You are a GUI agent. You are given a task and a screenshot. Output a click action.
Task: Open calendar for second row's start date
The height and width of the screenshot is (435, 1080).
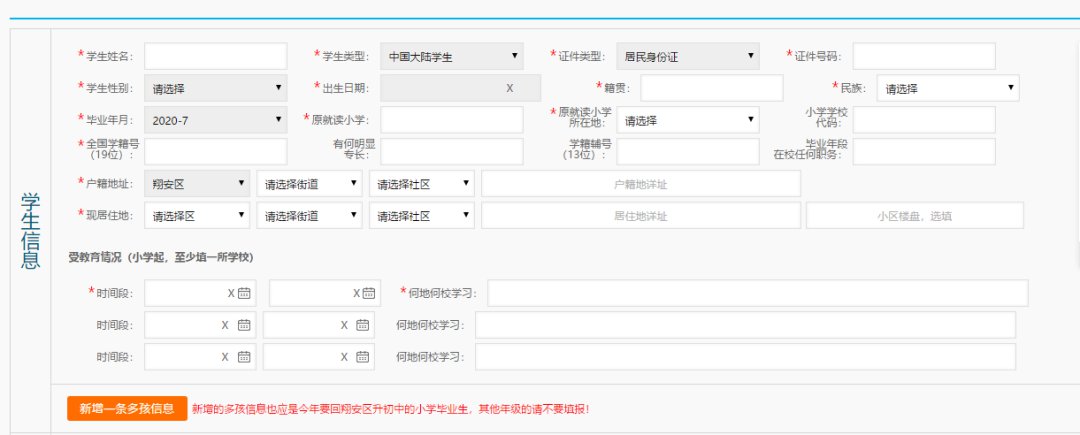coord(244,325)
